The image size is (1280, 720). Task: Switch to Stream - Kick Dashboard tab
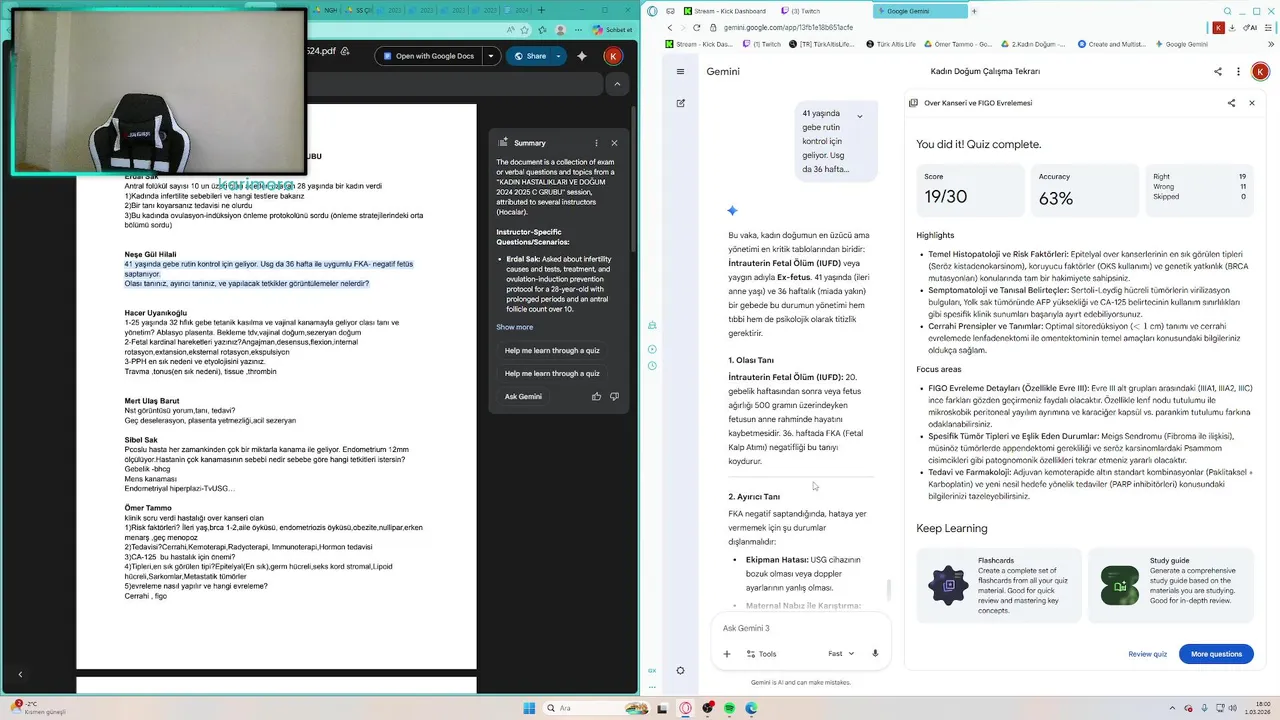pos(724,11)
